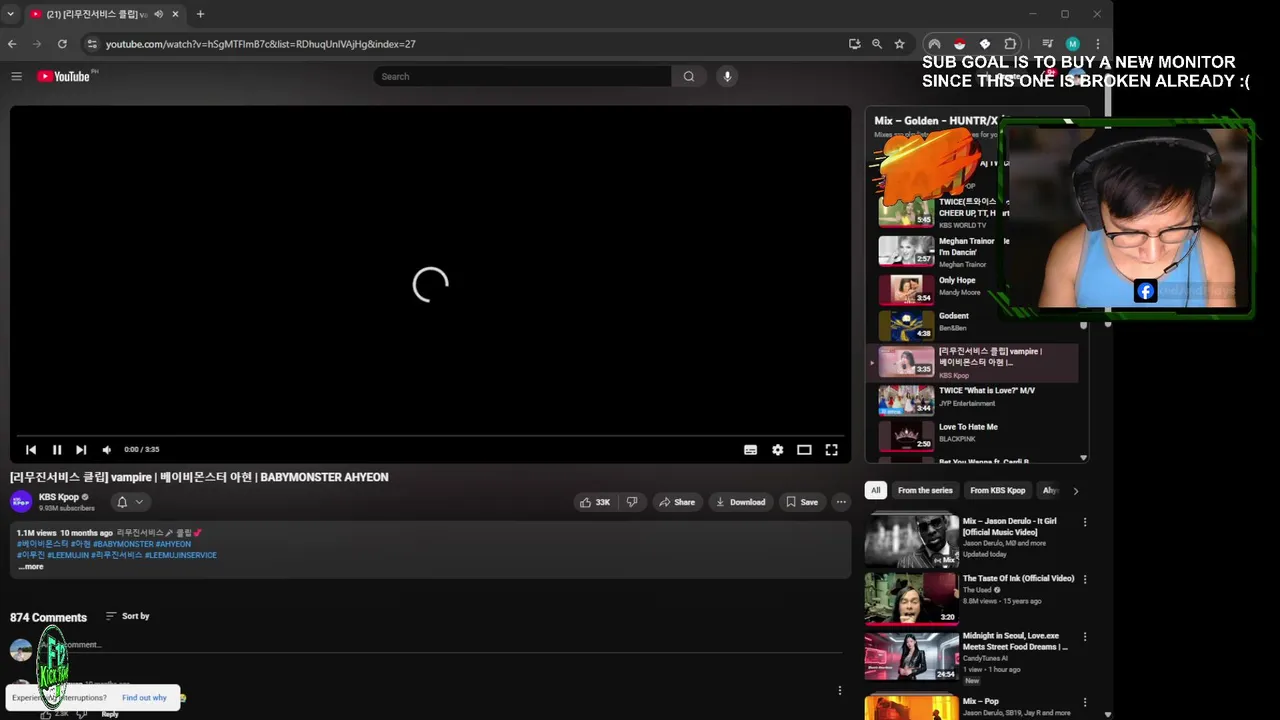
Task: Switch to theater mode
Action: tap(804, 450)
